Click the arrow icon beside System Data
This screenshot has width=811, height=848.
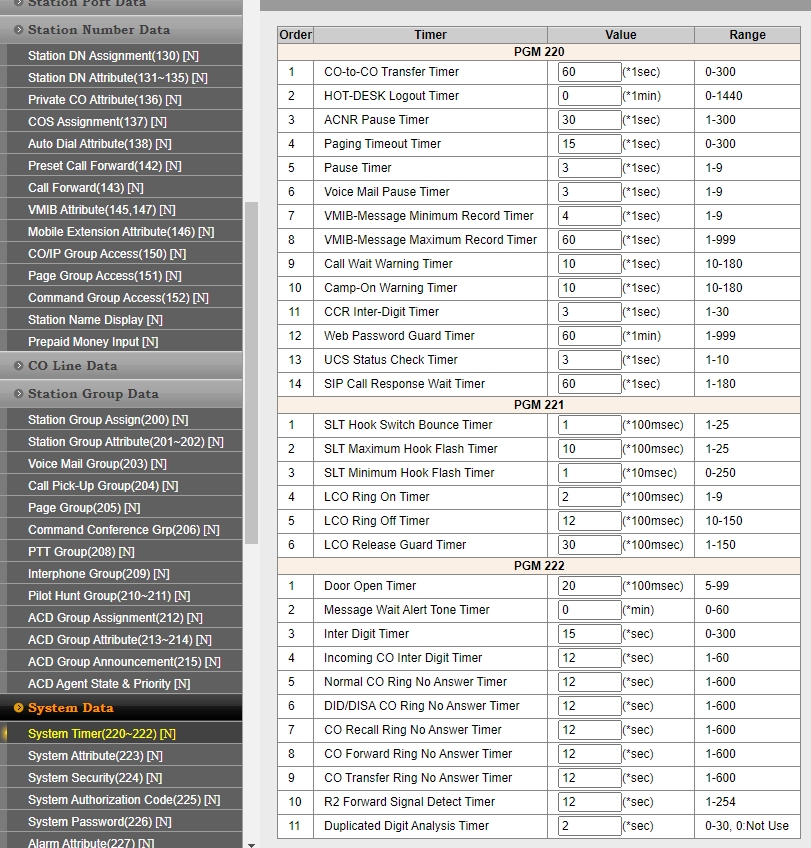click(18, 708)
